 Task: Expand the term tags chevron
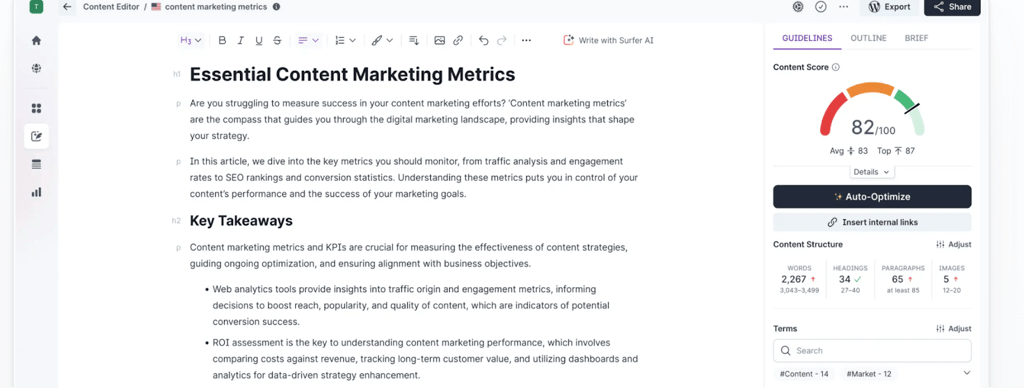coord(967,373)
